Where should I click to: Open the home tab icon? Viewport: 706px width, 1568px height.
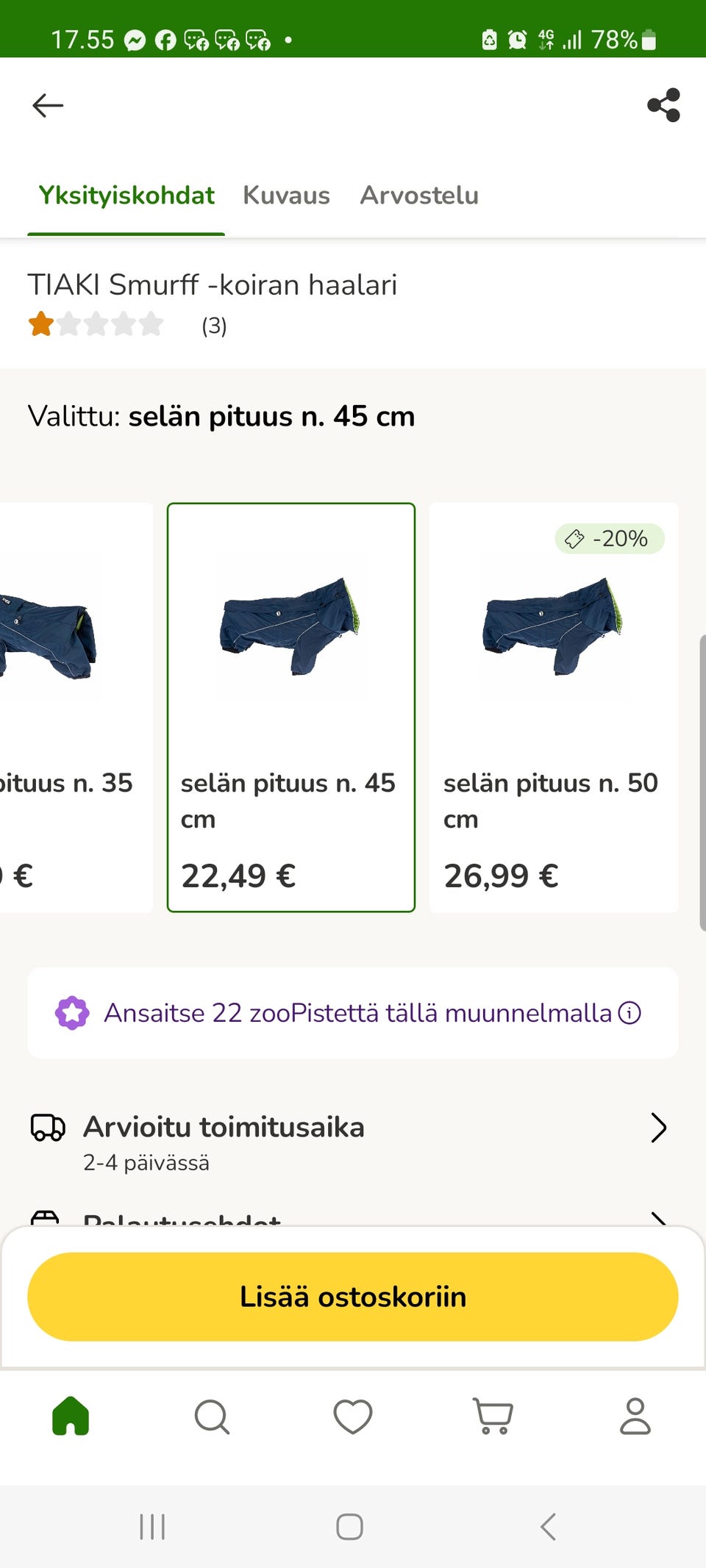point(71,1416)
